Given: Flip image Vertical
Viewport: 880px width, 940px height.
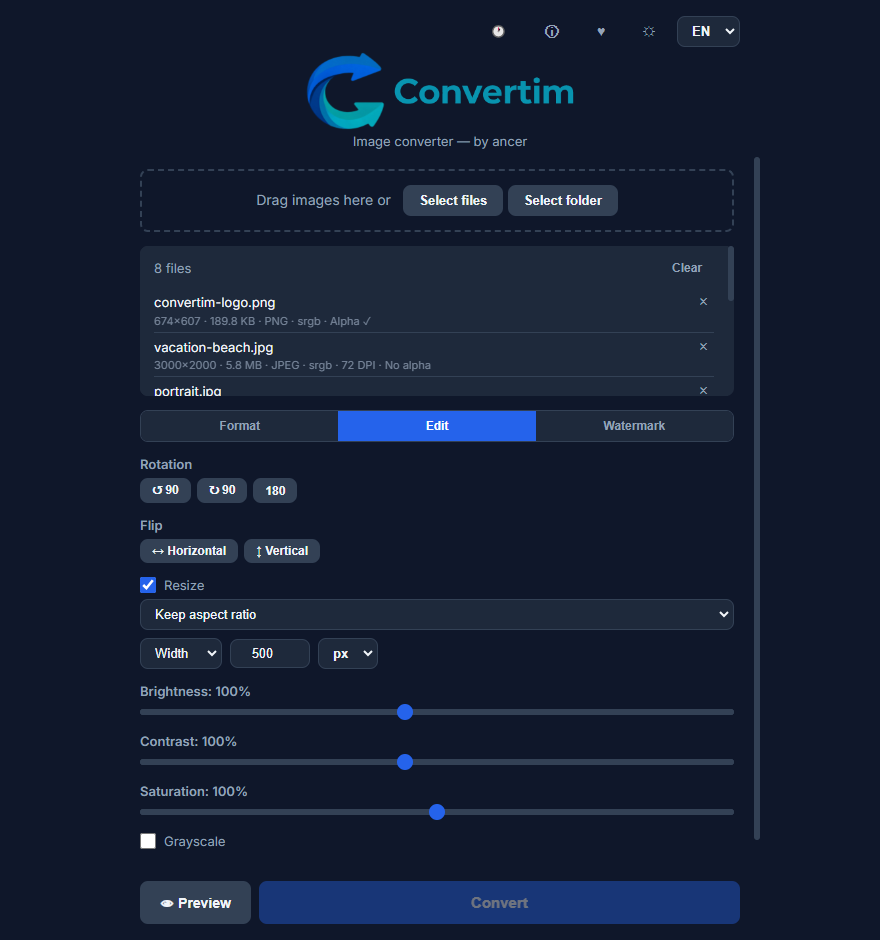Looking at the screenshot, I should [x=282, y=551].
